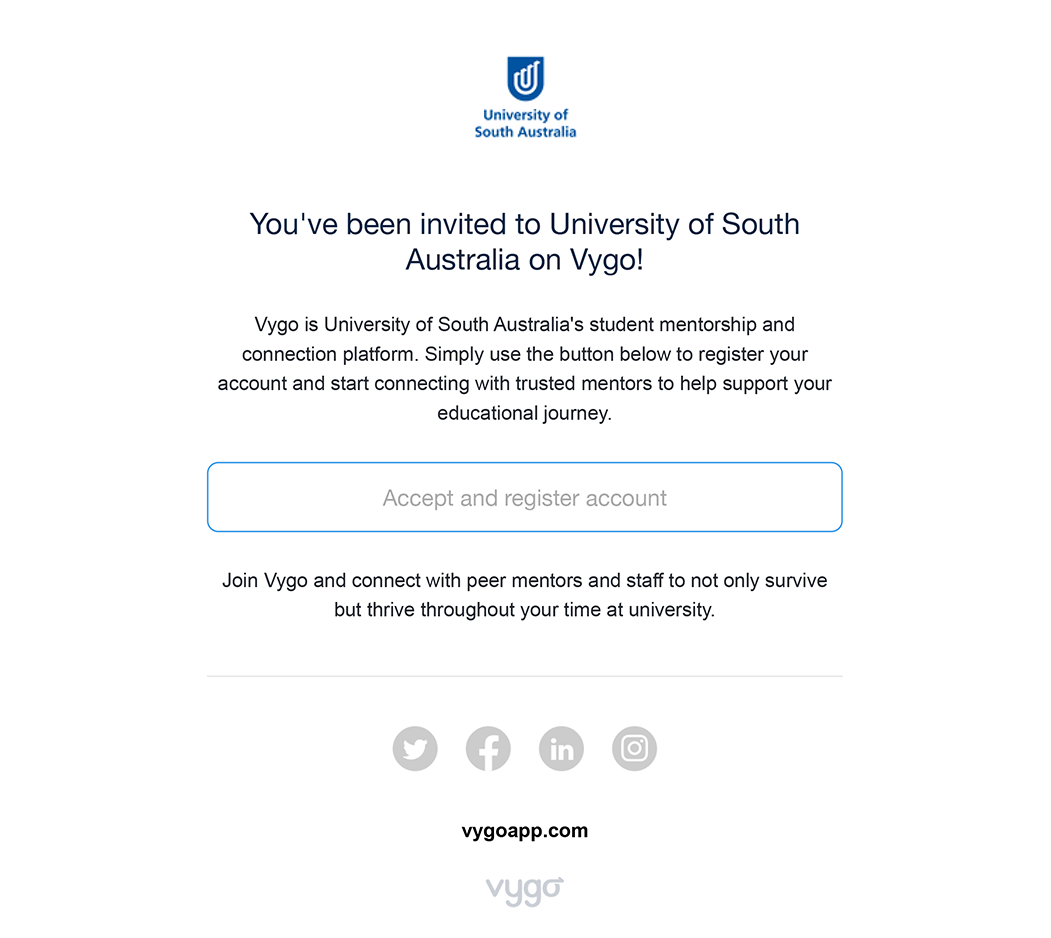Open the vygoapp.com link
The image size is (1051, 938).
pyautogui.click(x=525, y=830)
